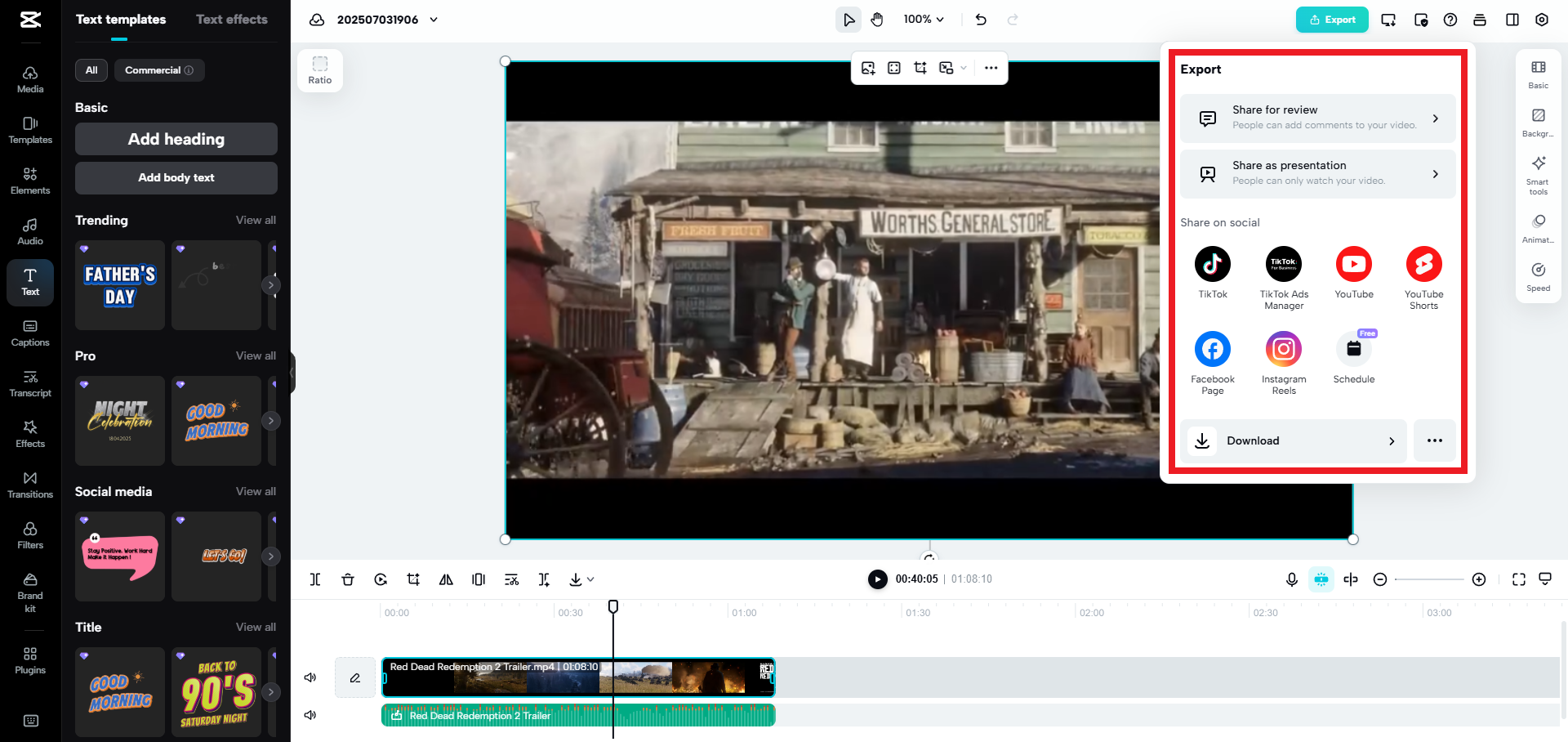
Task: Open the zoom level 100% dropdown
Action: [924, 19]
